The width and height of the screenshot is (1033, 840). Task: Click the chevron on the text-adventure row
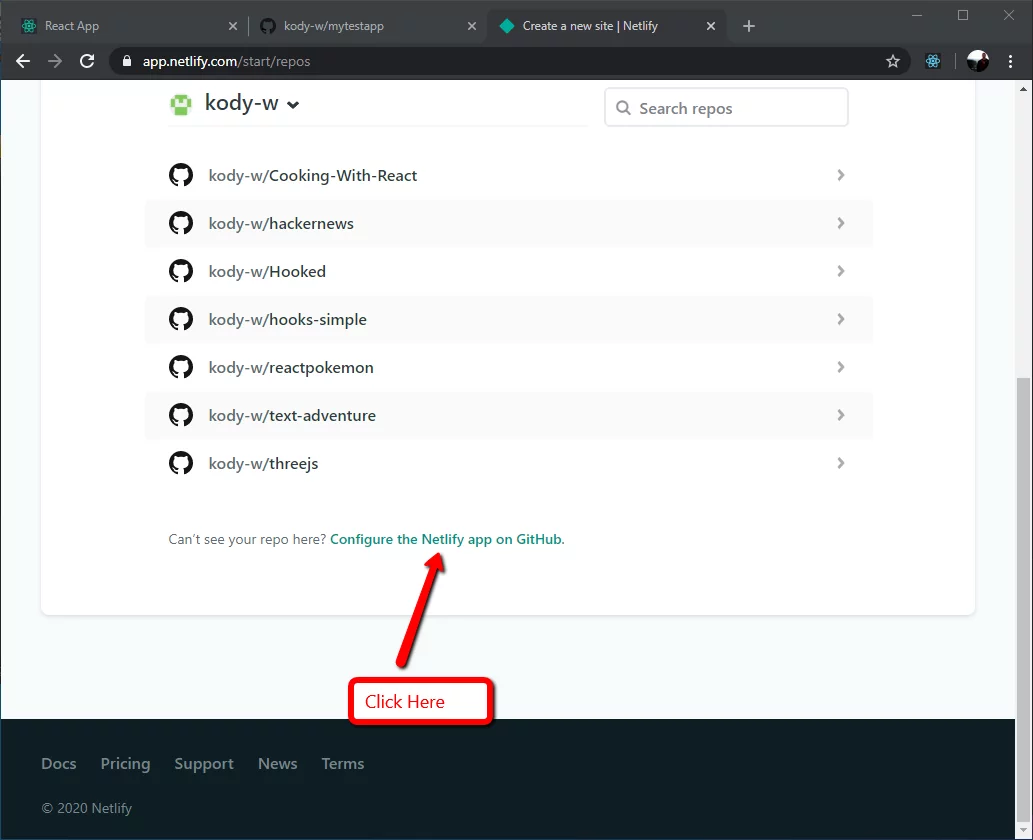point(841,415)
